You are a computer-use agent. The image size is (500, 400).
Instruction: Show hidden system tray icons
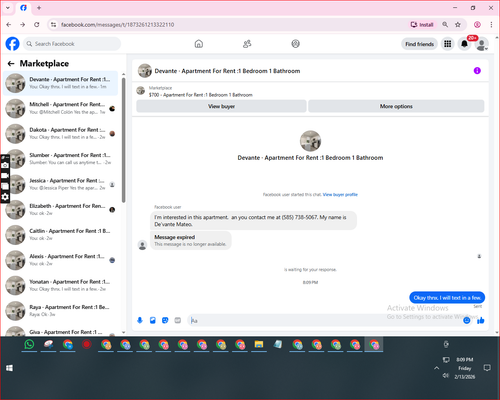[436, 368]
